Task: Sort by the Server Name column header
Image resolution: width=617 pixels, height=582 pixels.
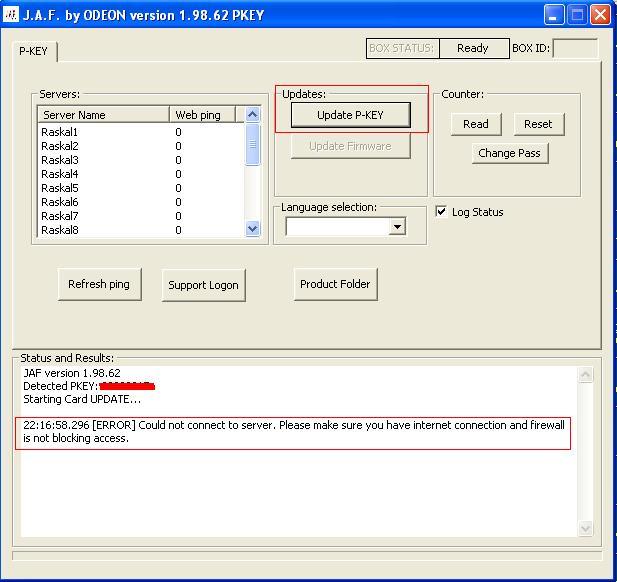Action: [103, 115]
